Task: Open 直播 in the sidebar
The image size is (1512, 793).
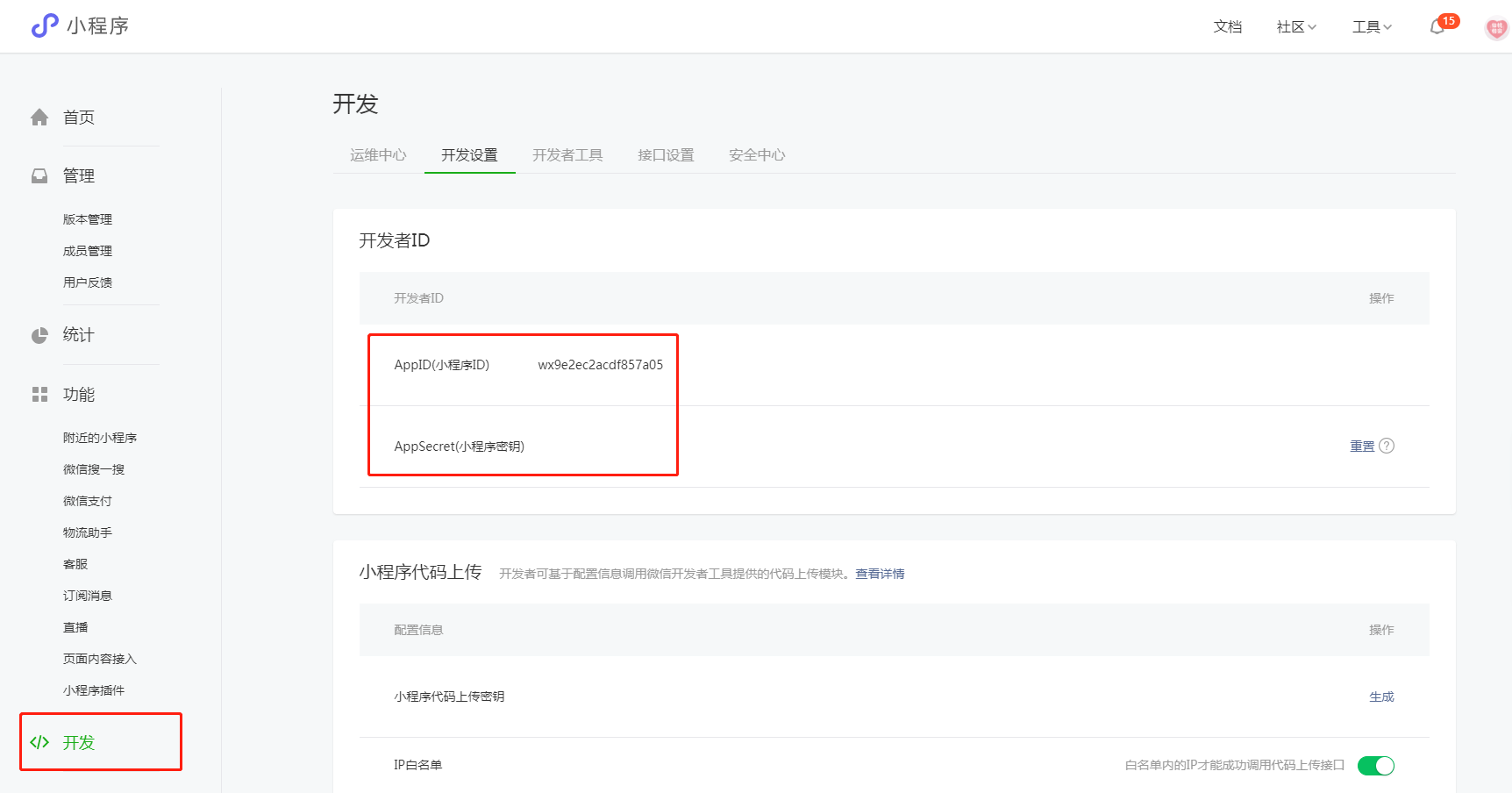Action: click(x=75, y=627)
